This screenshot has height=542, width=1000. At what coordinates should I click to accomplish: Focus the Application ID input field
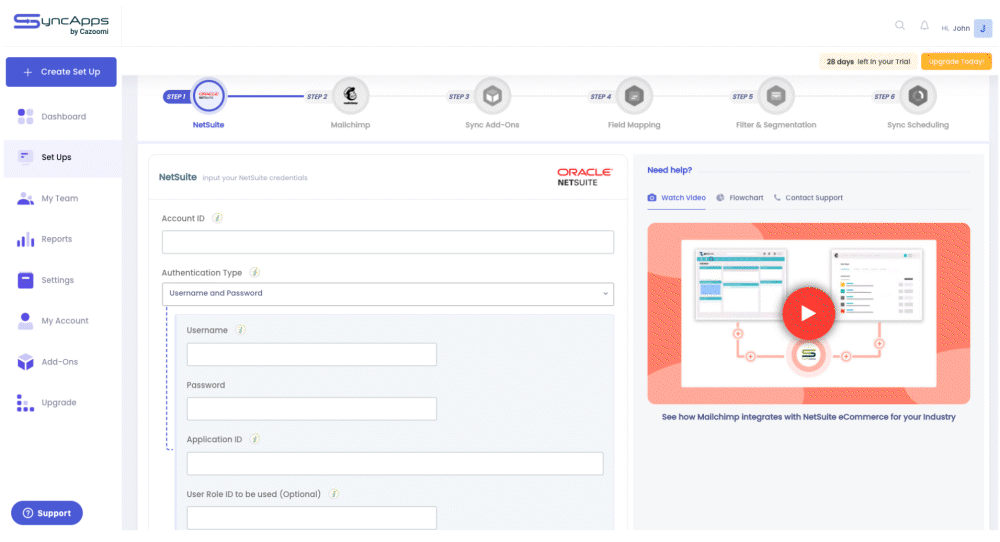point(395,464)
